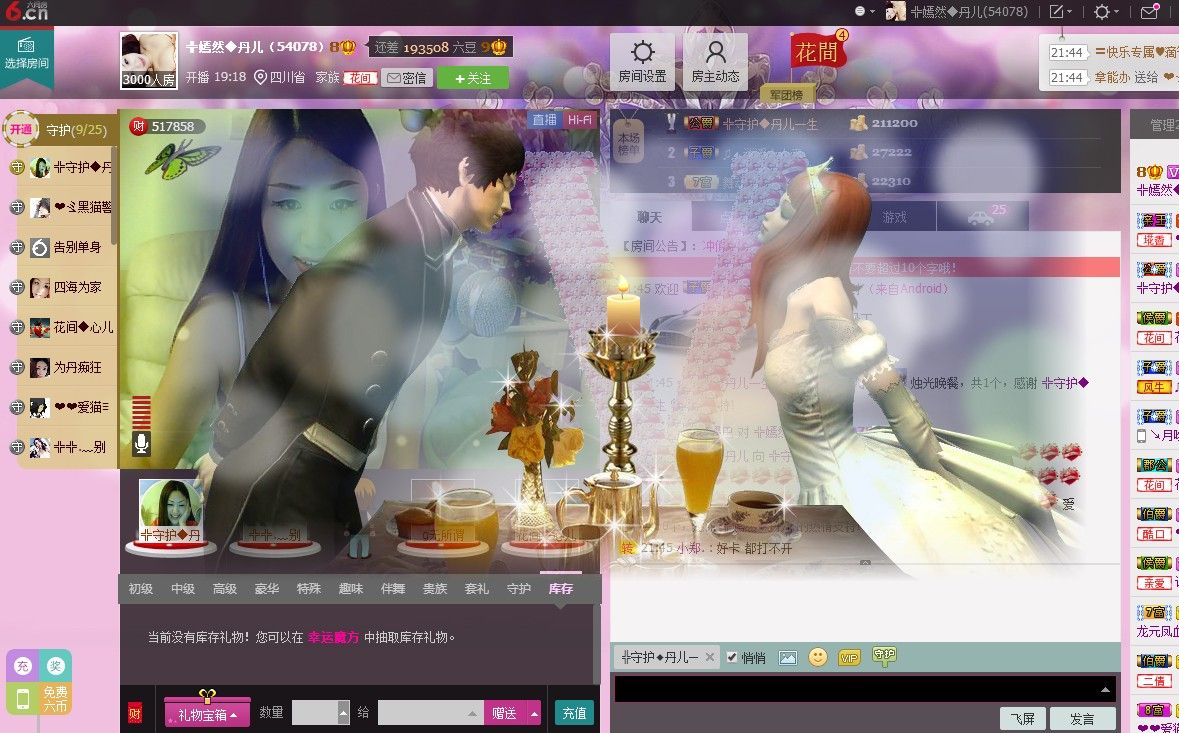This screenshot has width=1179, height=733.
Task: Click the gift panel scrollbar
Action: [x=597, y=643]
